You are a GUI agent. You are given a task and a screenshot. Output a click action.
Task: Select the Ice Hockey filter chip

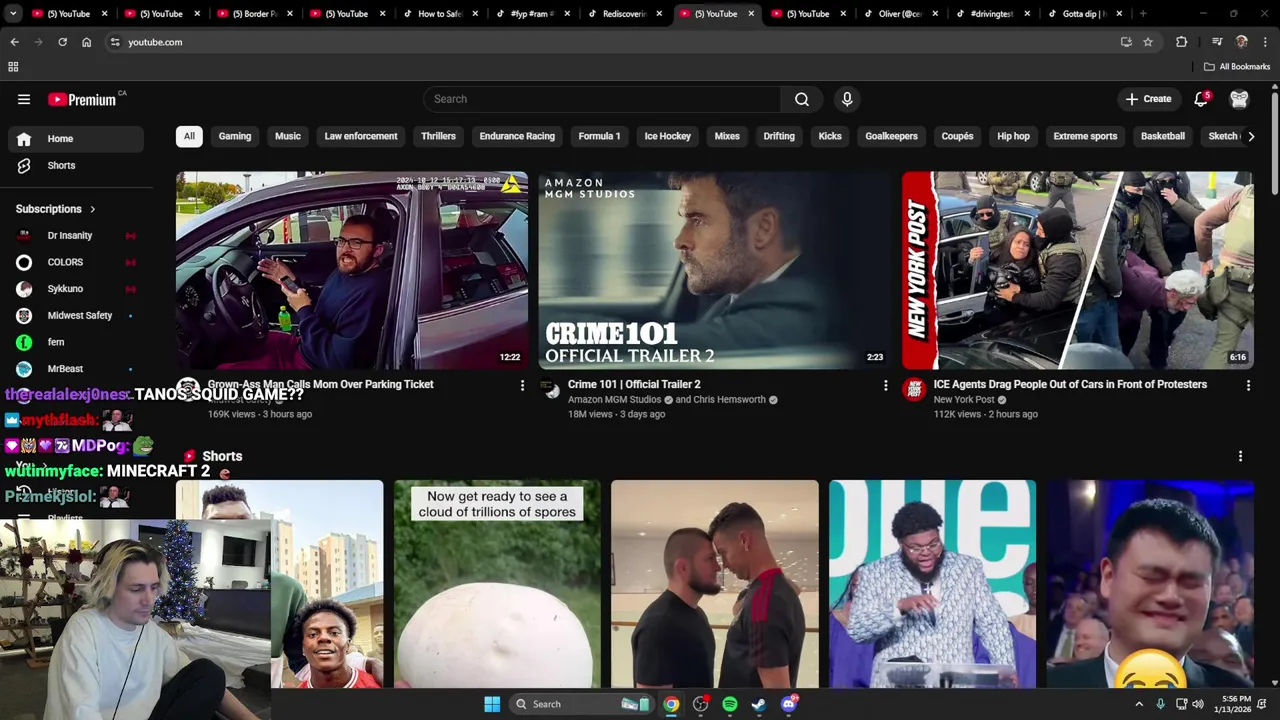[x=667, y=136]
